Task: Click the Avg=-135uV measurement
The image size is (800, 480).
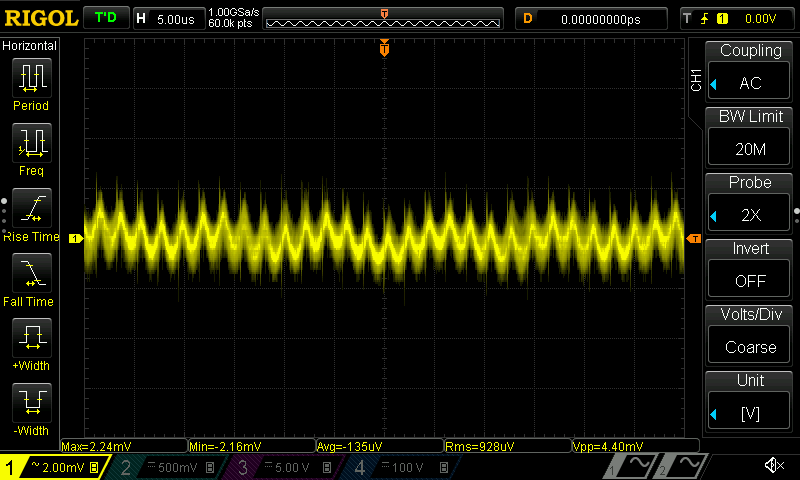Action: [380, 446]
